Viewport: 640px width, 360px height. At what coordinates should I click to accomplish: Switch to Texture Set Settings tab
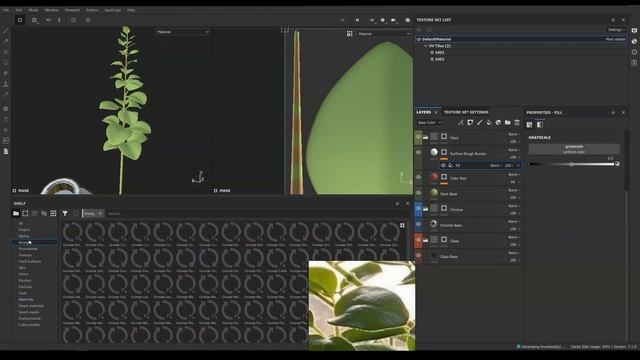click(x=466, y=112)
